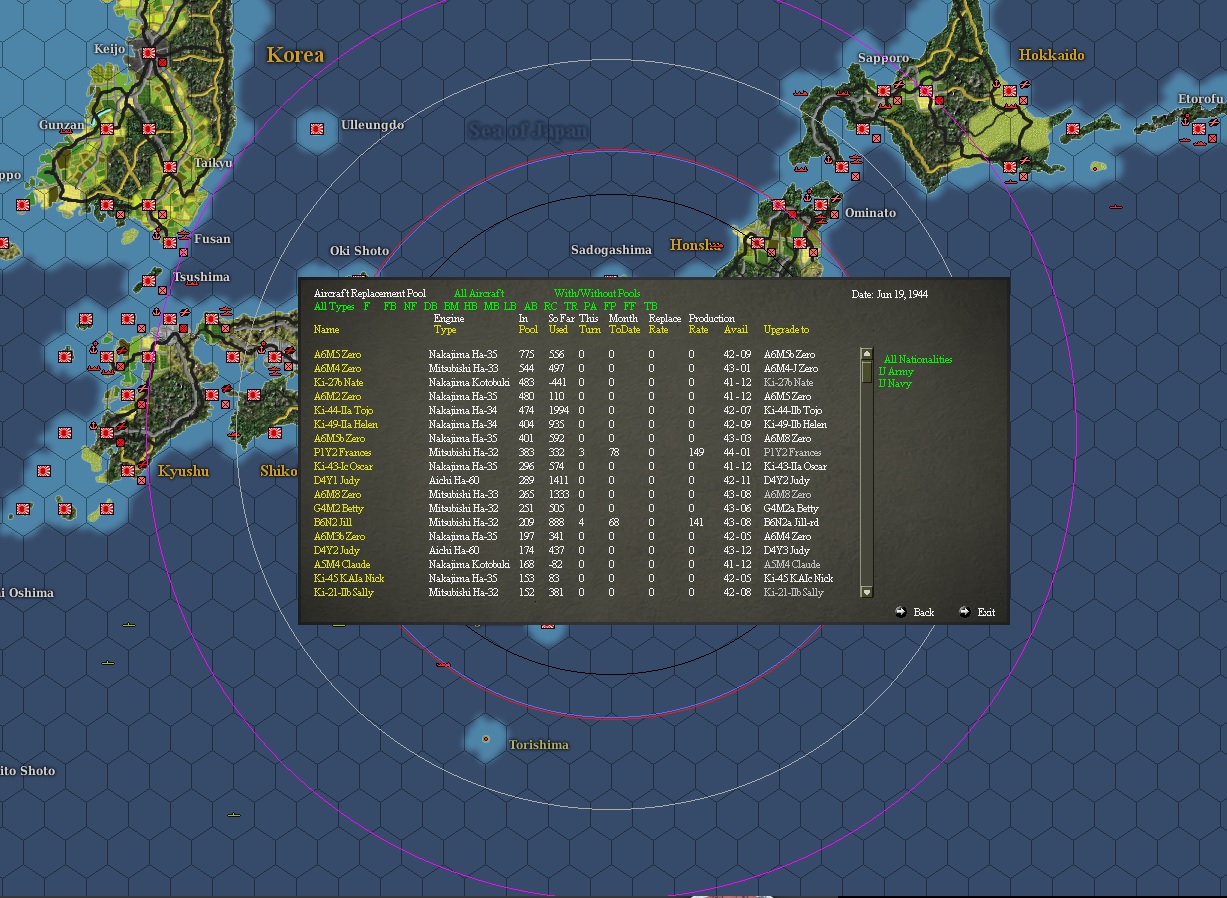Open the A6M4 Zero aircraft entry
Image resolution: width=1227 pixels, height=898 pixels.
tap(337, 368)
